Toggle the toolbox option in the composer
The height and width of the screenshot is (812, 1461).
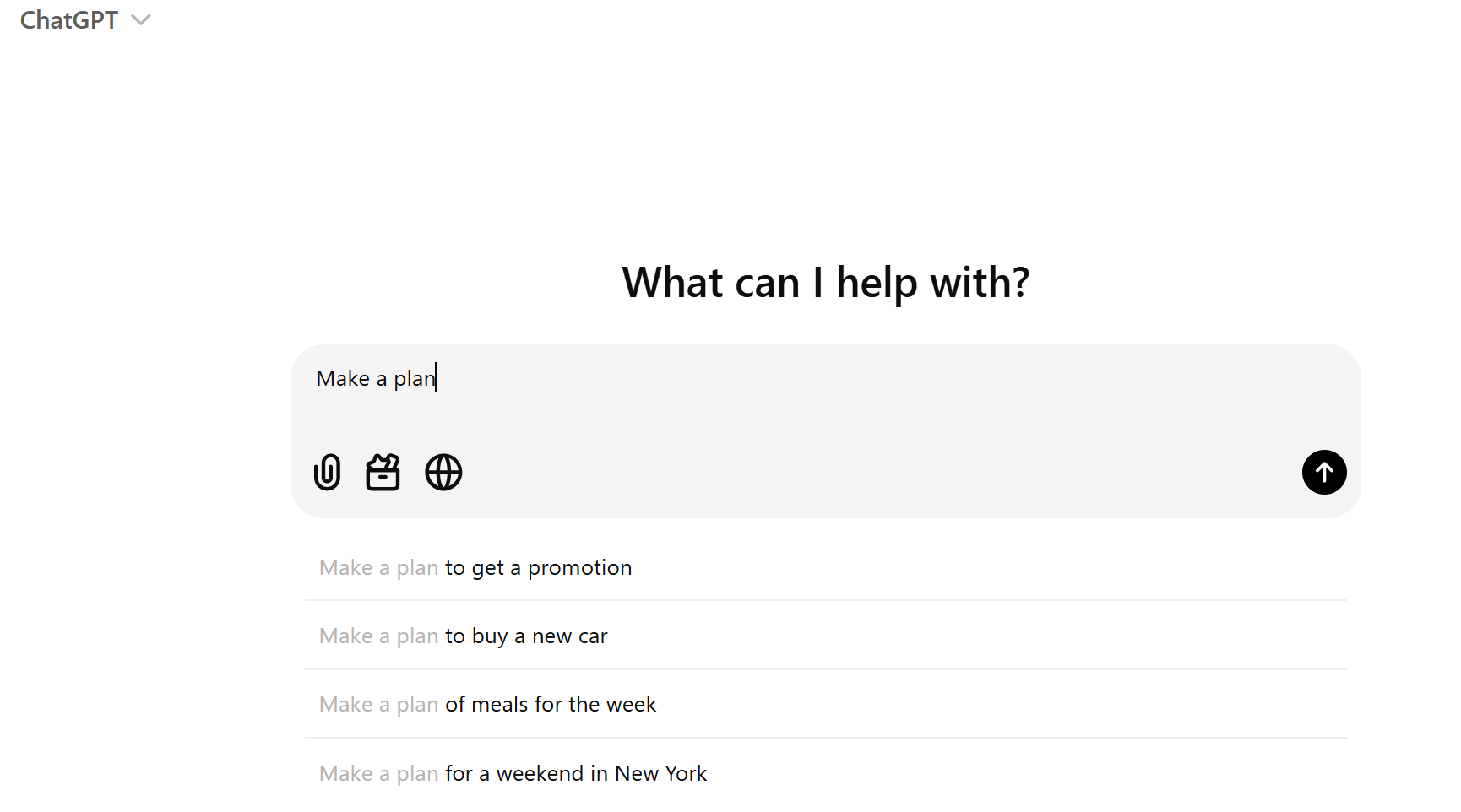tap(383, 473)
